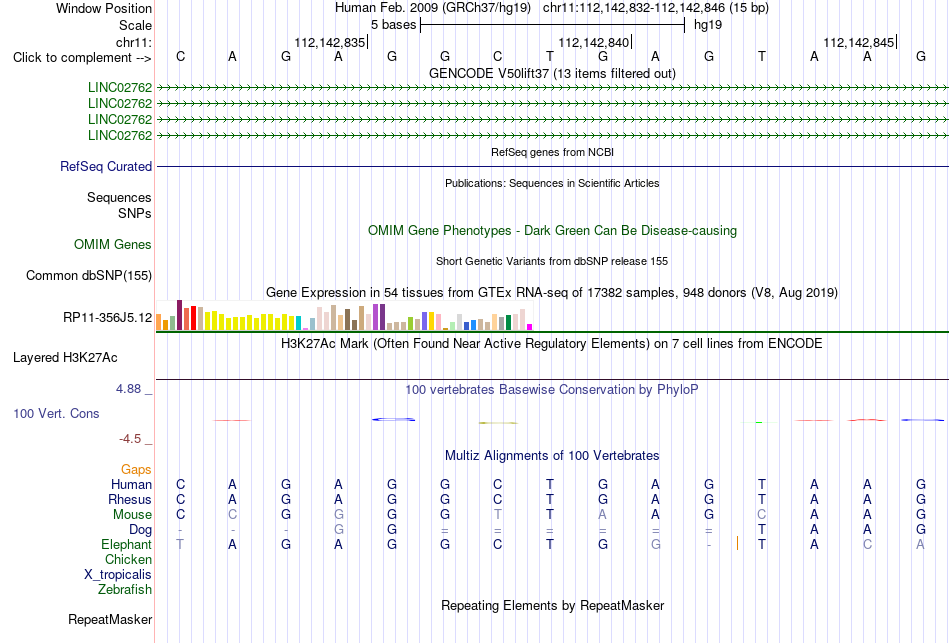Image resolution: width=950 pixels, height=643 pixels.
Task: Click 'Short Genetic Variants from dbSNP' title
Action: 552,261
